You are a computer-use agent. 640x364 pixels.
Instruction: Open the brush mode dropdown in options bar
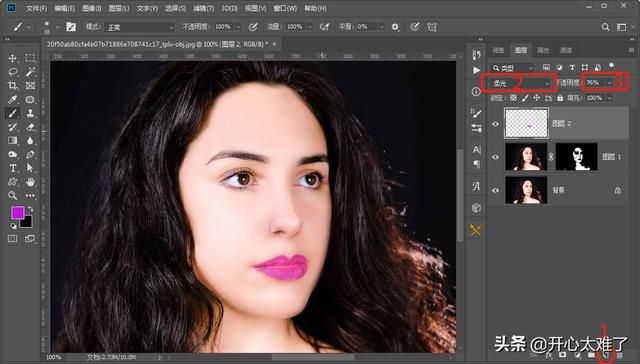[140, 27]
